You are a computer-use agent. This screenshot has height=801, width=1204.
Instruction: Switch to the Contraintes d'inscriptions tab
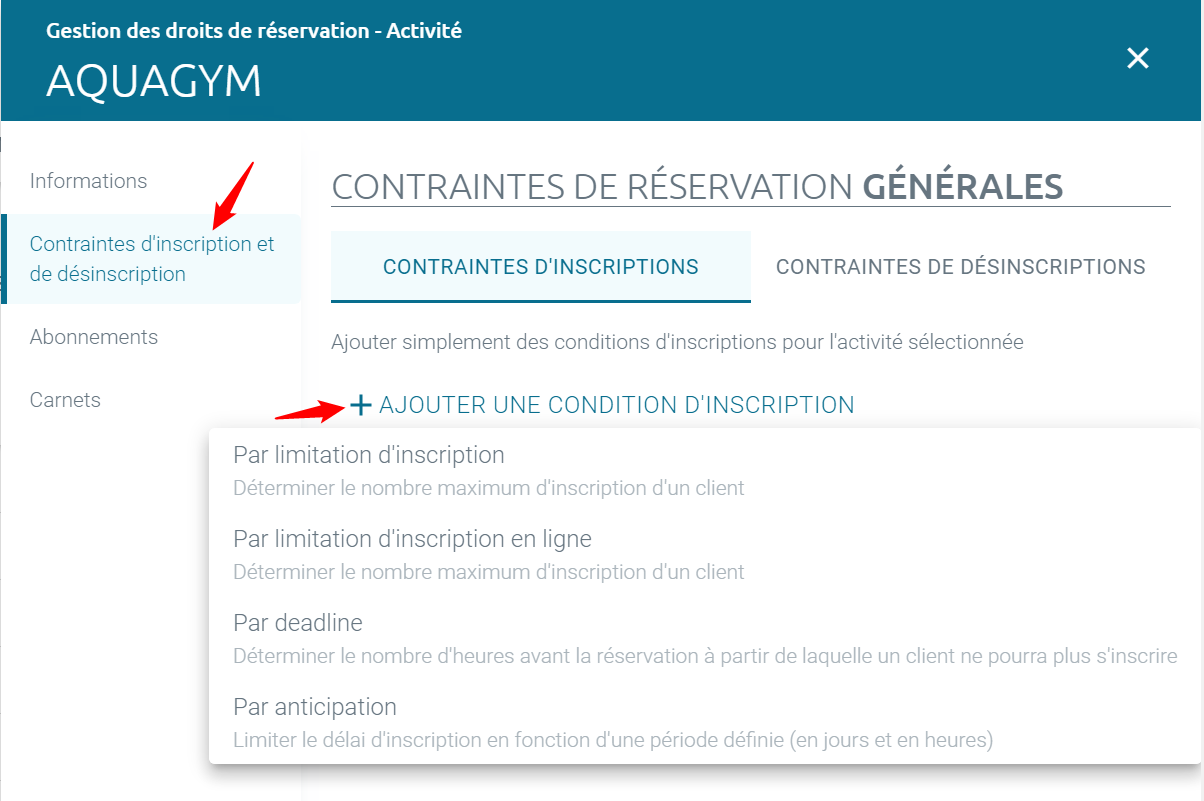[x=540, y=267]
